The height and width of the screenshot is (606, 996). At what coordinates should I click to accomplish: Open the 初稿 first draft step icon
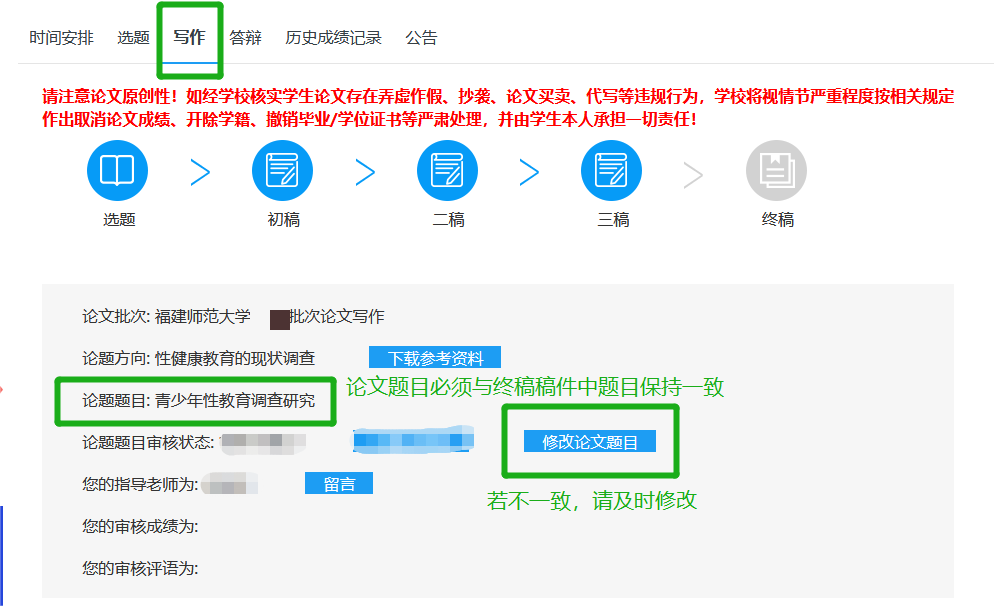[283, 171]
